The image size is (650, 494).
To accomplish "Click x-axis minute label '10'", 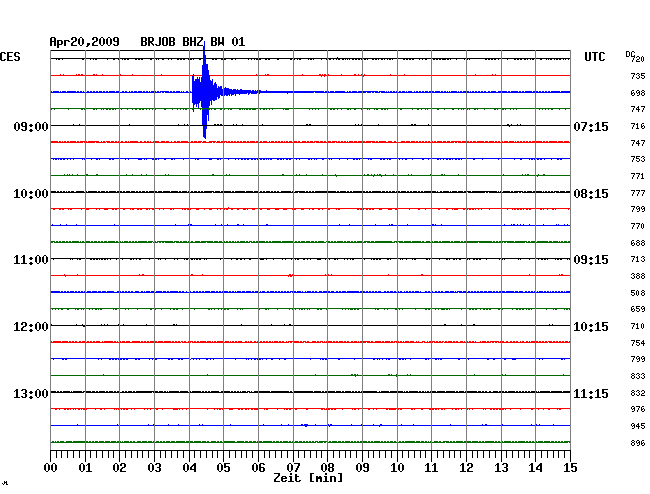I will pos(397,467).
